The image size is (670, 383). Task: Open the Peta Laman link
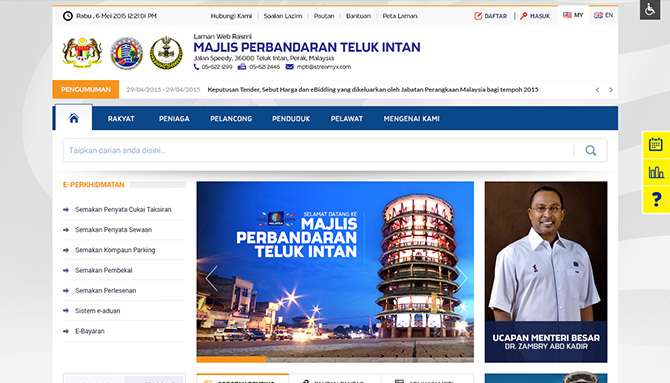click(400, 16)
